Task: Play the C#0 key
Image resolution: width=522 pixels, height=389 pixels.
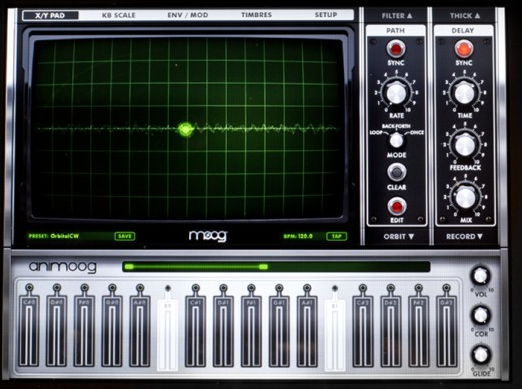Action: click(29, 331)
